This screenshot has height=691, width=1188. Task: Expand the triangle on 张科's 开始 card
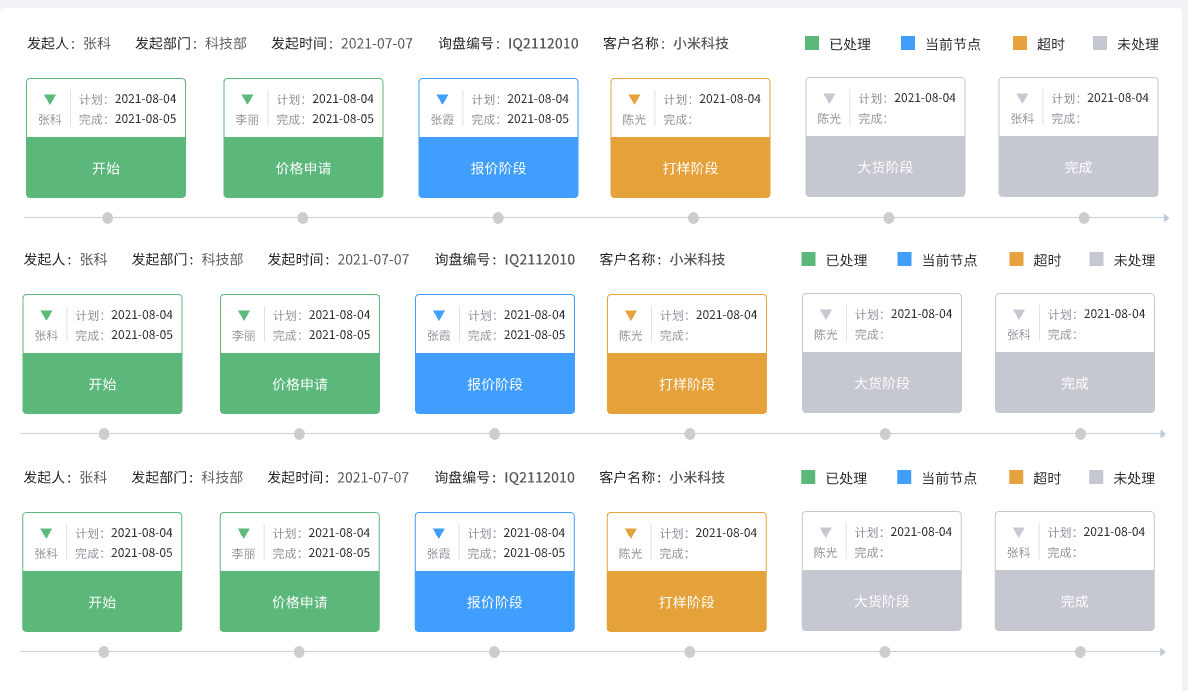click(47, 97)
